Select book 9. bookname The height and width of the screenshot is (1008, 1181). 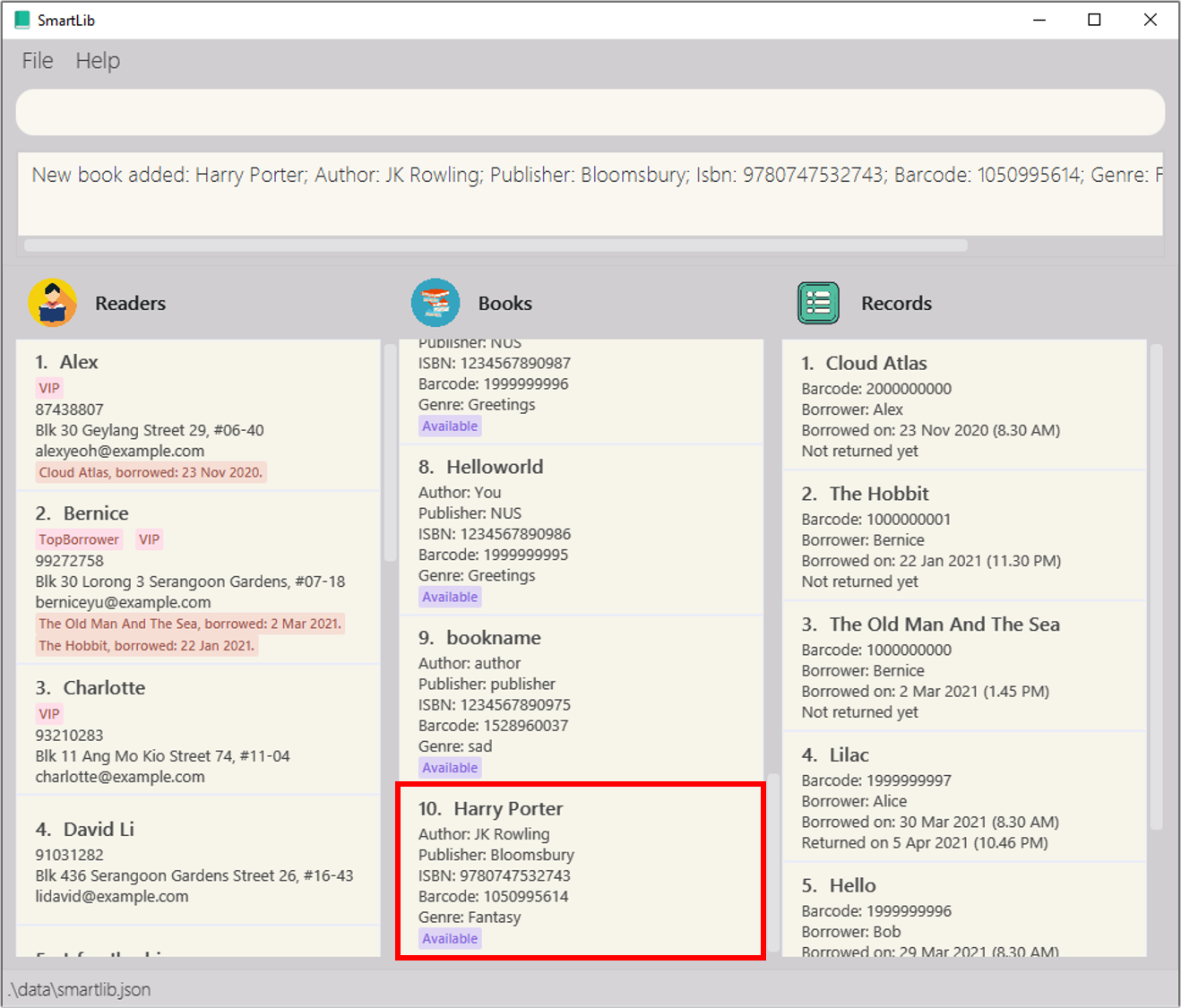582,700
